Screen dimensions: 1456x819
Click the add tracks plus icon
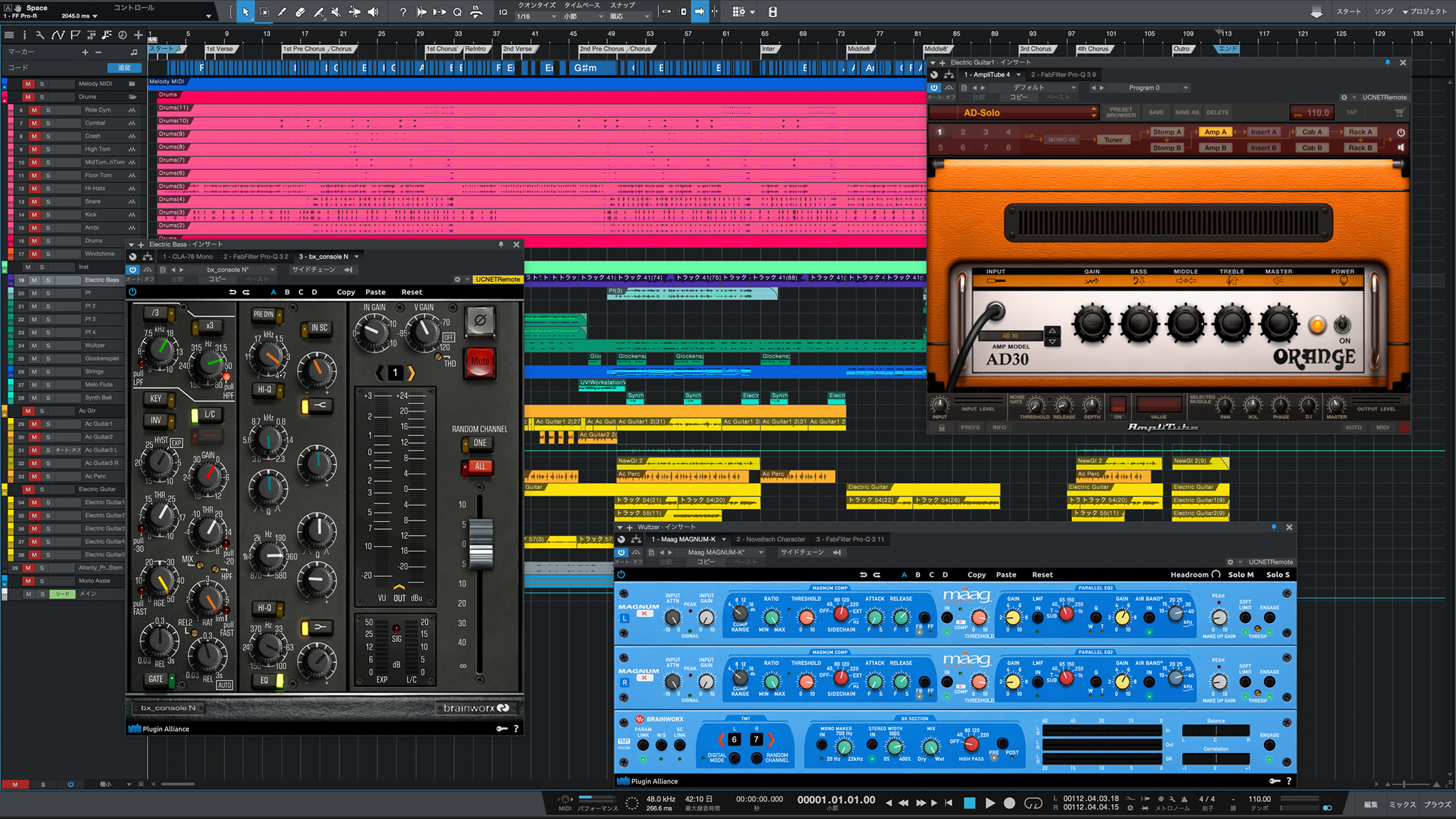pos(139,35)
